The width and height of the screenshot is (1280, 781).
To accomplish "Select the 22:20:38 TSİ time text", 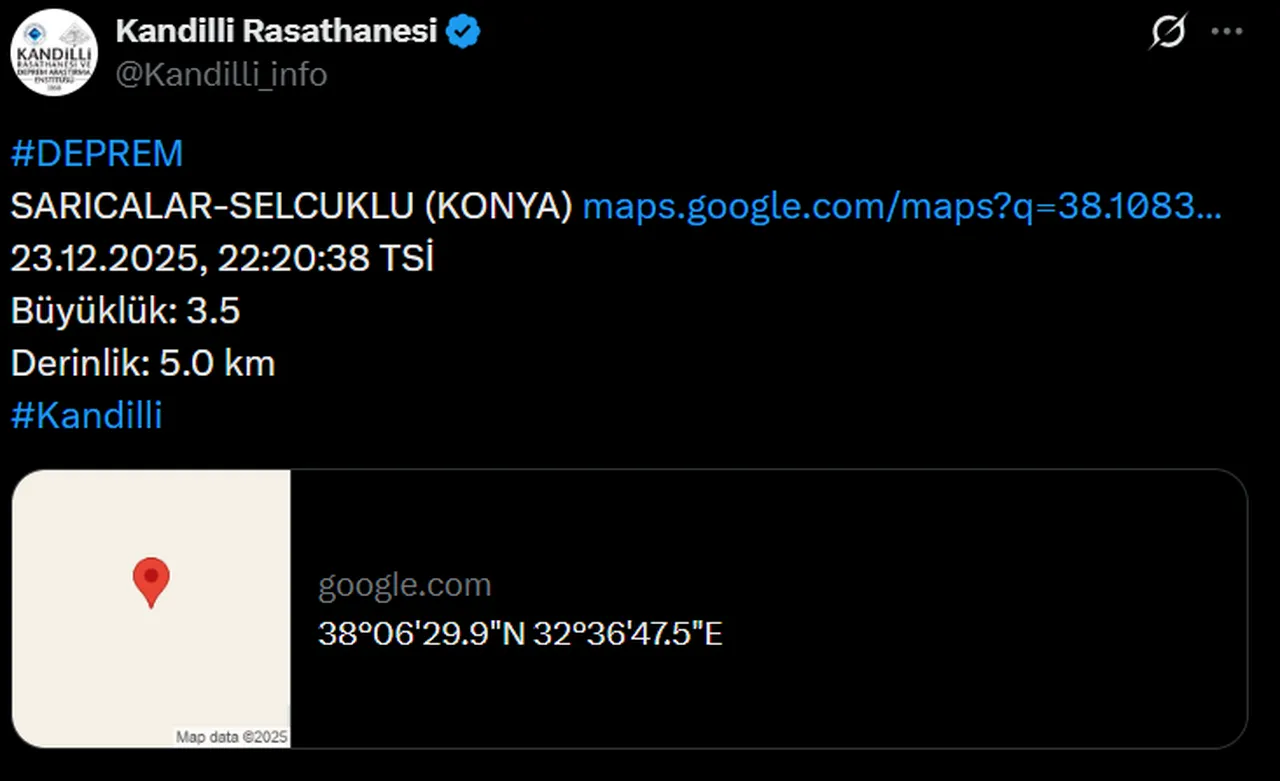I will click(326, 258).
